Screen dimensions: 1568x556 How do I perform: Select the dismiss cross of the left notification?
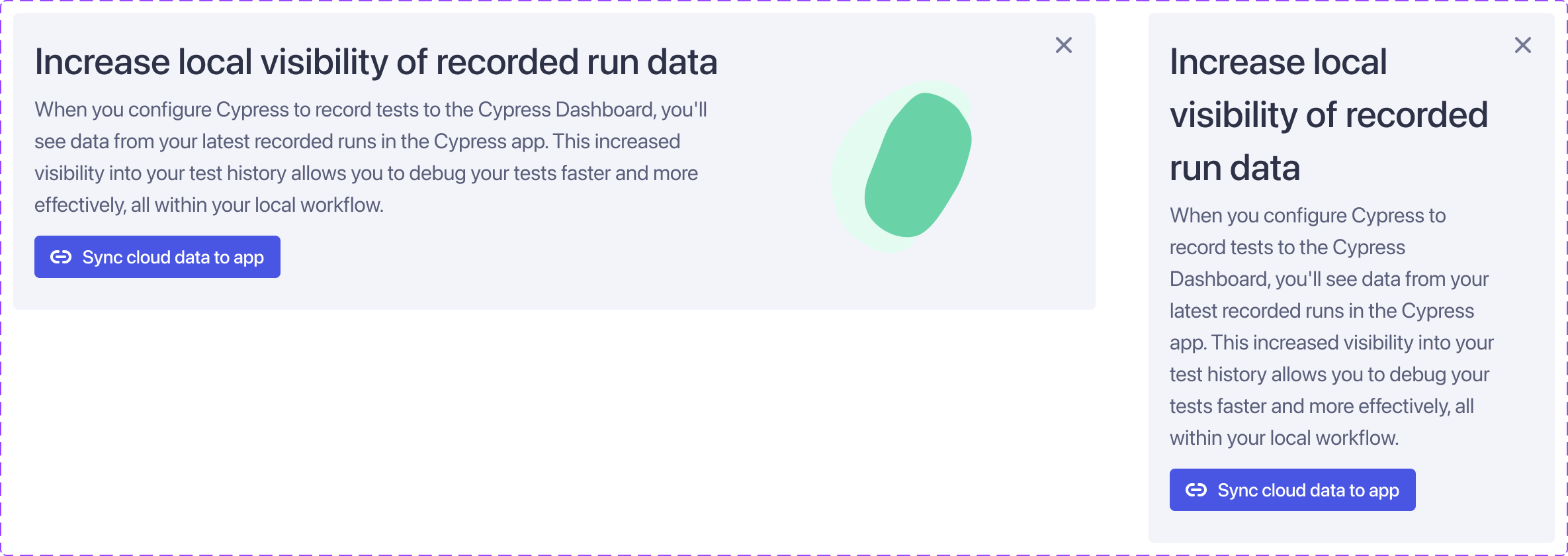(x=1064, y=45)
